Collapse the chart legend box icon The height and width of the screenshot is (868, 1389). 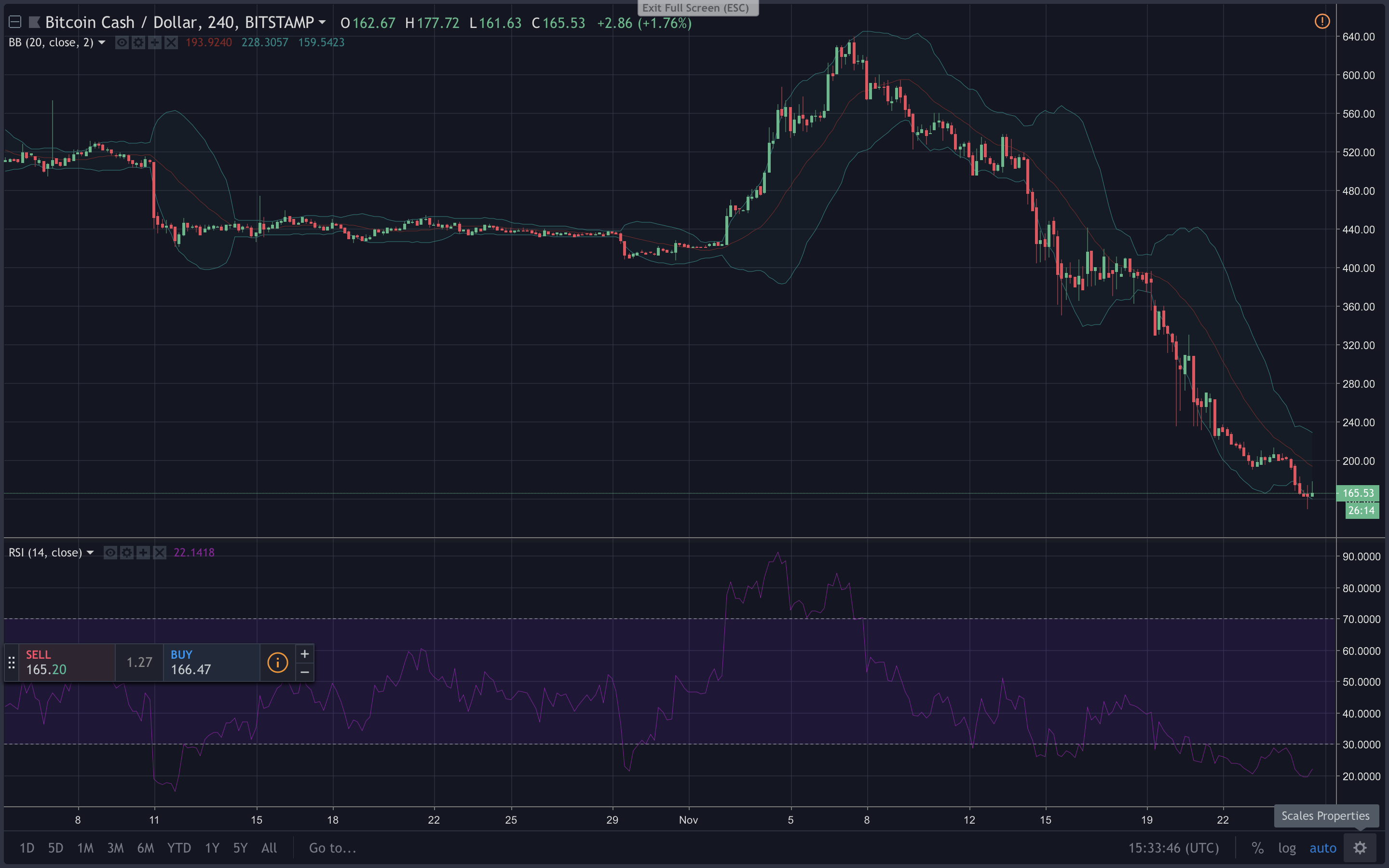pos(15,22)
